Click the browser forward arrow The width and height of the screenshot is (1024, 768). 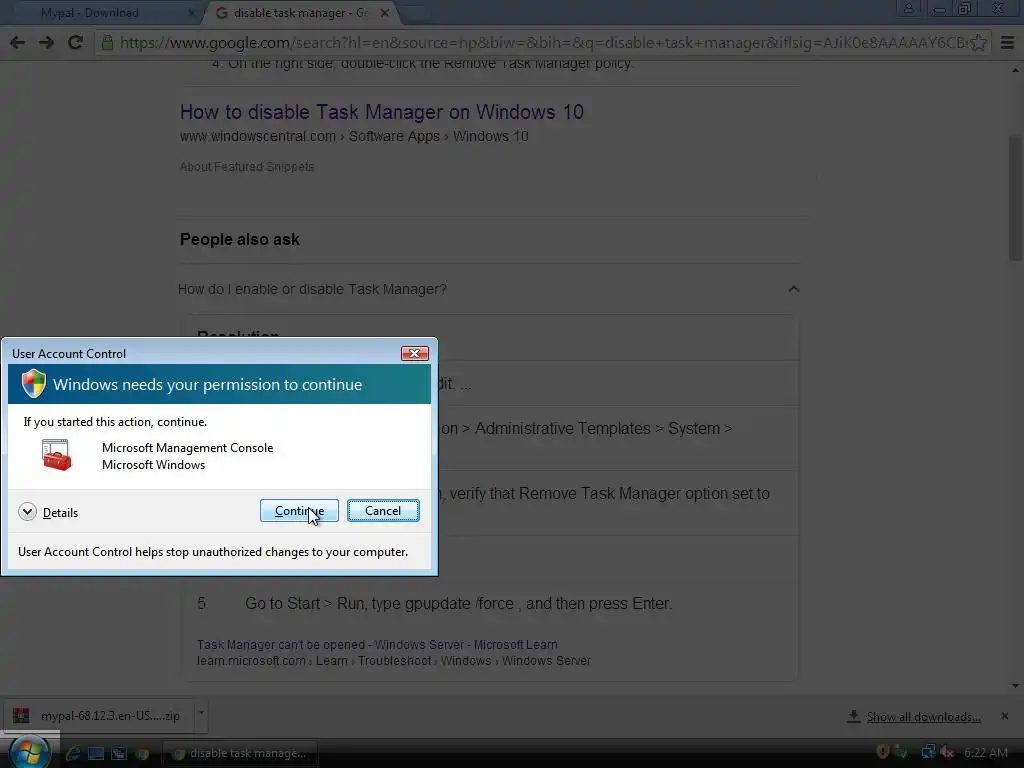[x=46, y=42]
